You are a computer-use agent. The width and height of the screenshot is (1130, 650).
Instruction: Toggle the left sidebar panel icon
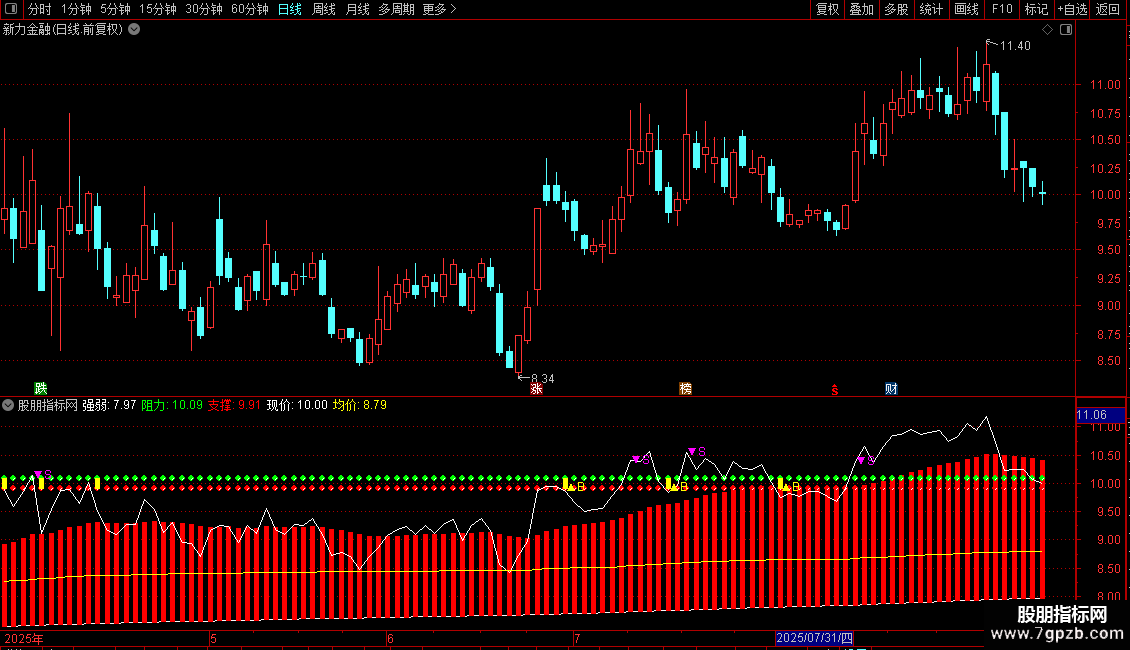[11, 9]
